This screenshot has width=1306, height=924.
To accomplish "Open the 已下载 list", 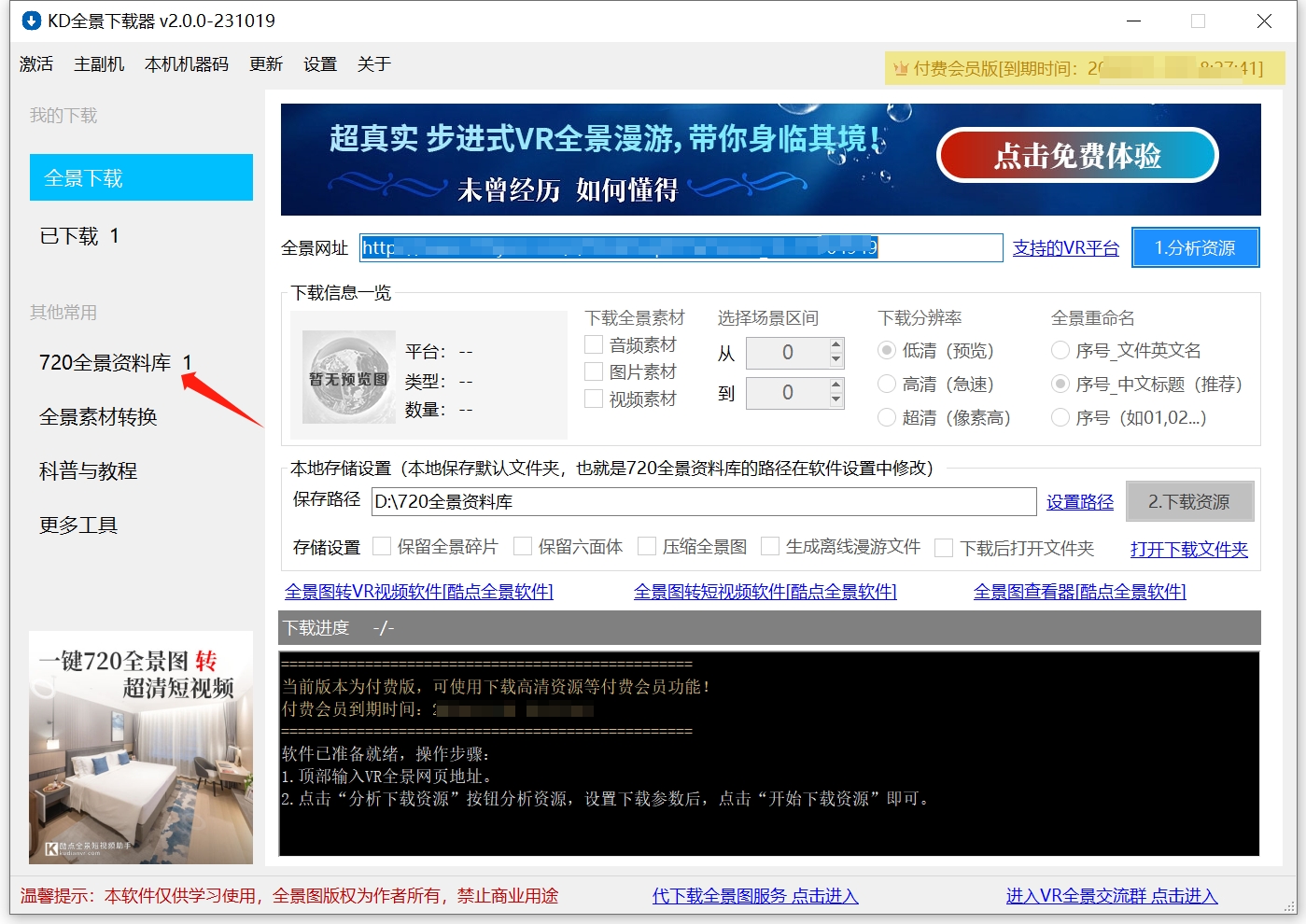I will pos(79,236).
